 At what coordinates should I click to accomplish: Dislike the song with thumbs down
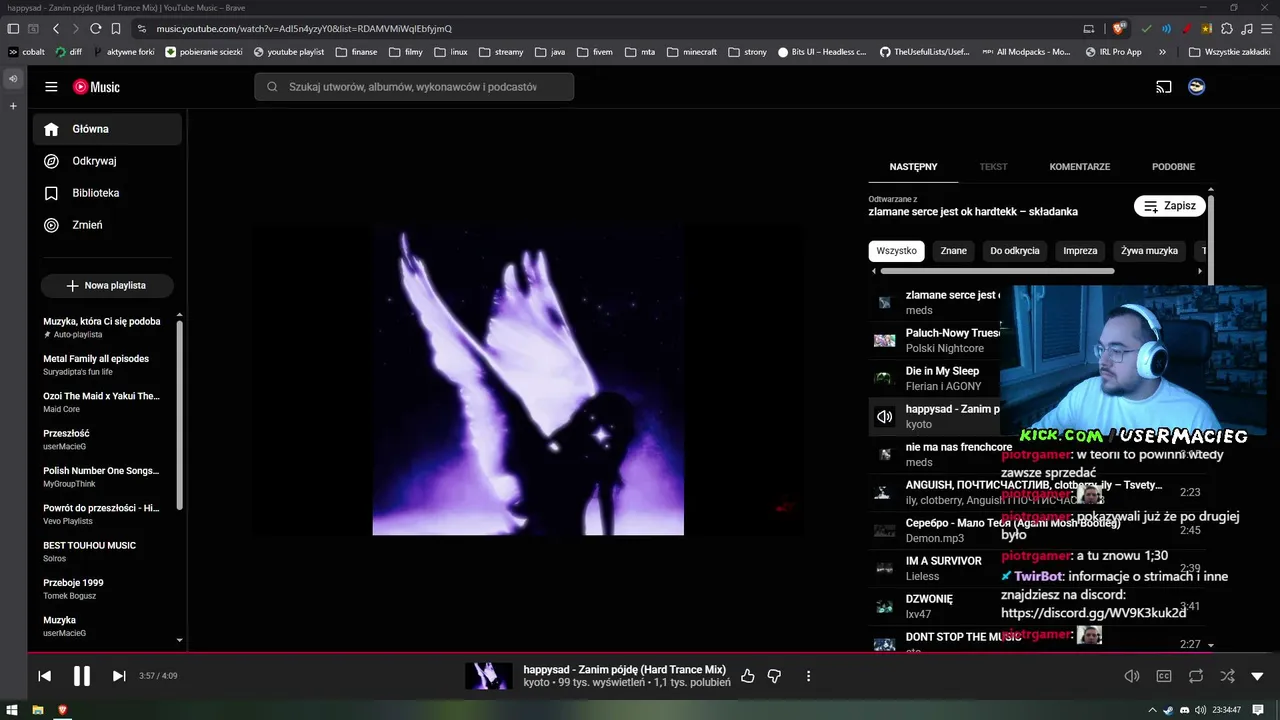tap(774, 676)
